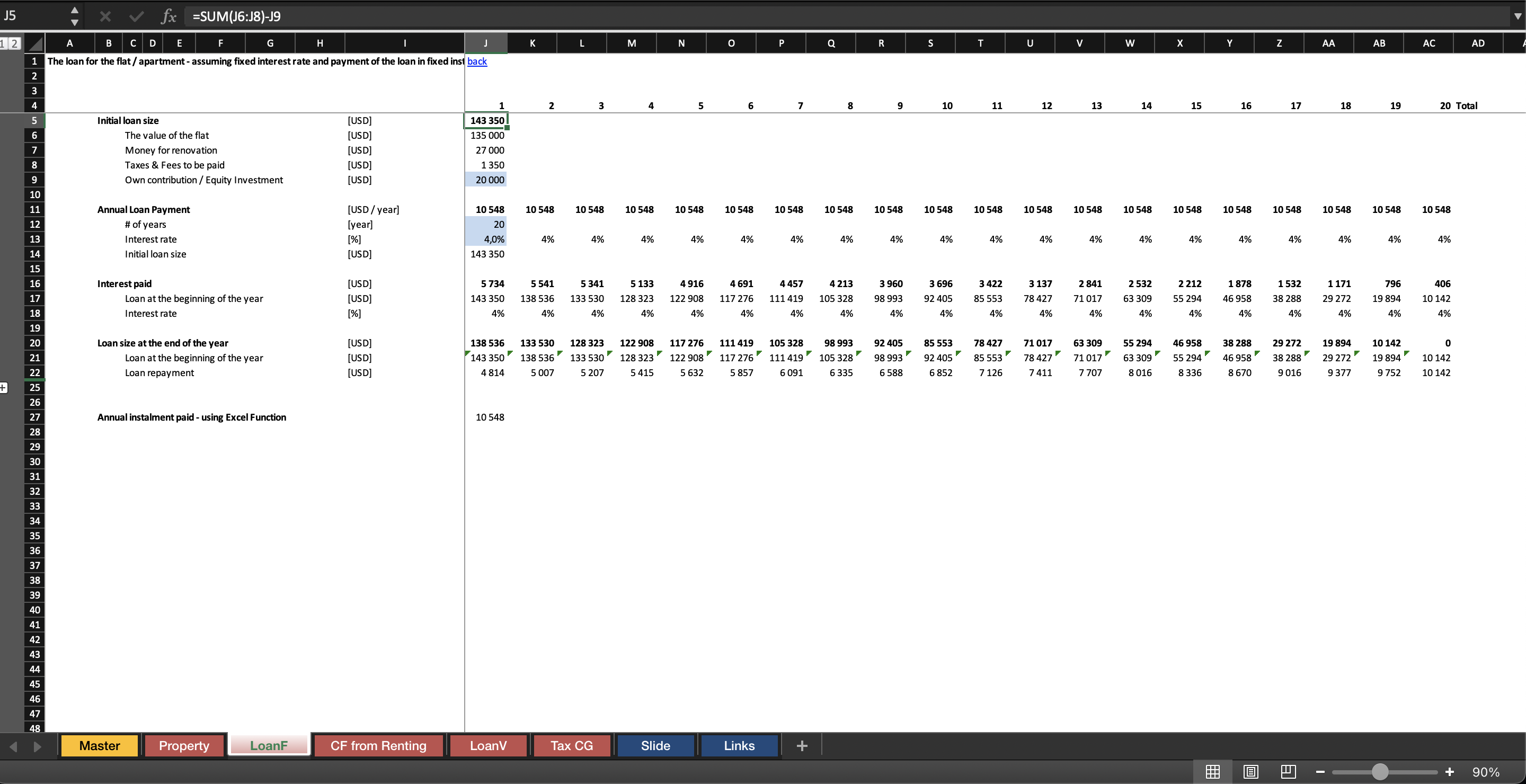Select column AD header

(x=1478, y=43)
